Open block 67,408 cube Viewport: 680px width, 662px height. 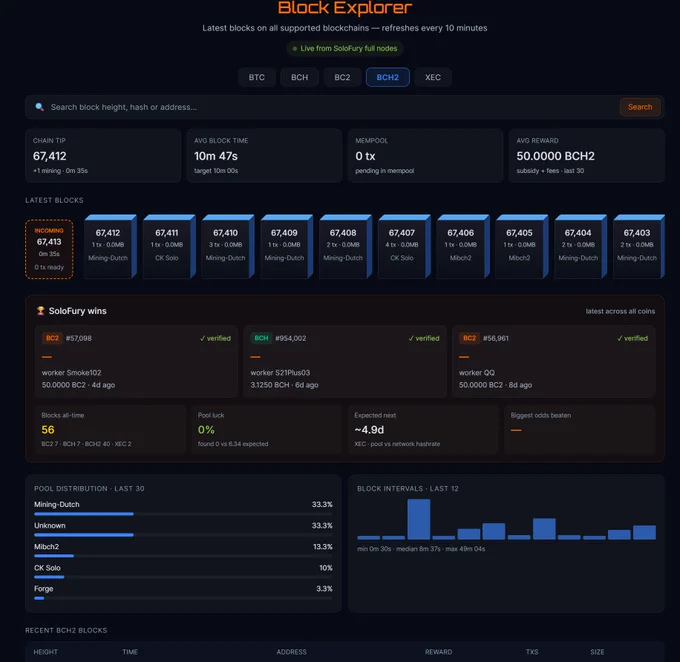tap(346, 246)
